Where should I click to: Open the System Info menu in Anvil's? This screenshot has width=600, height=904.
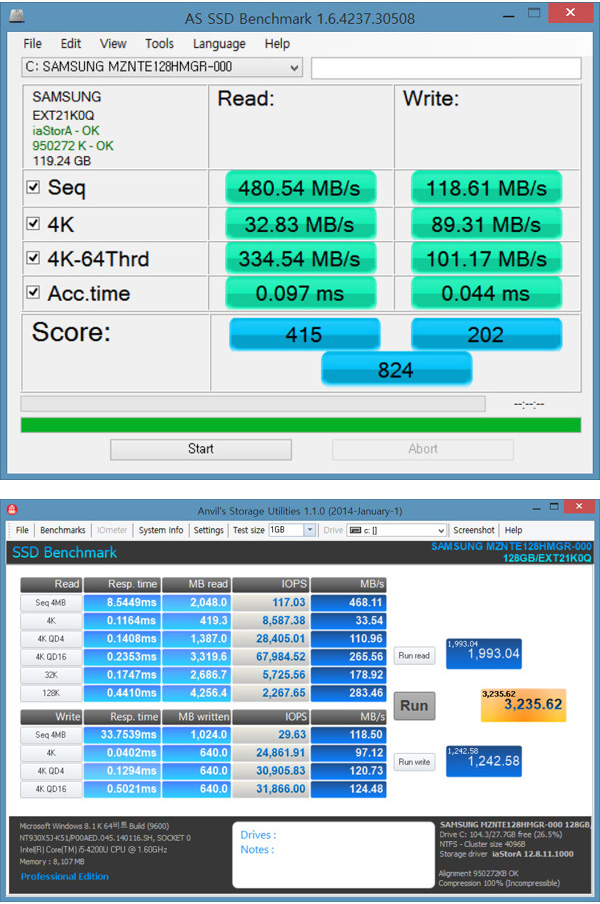click(x=161, y=530)
